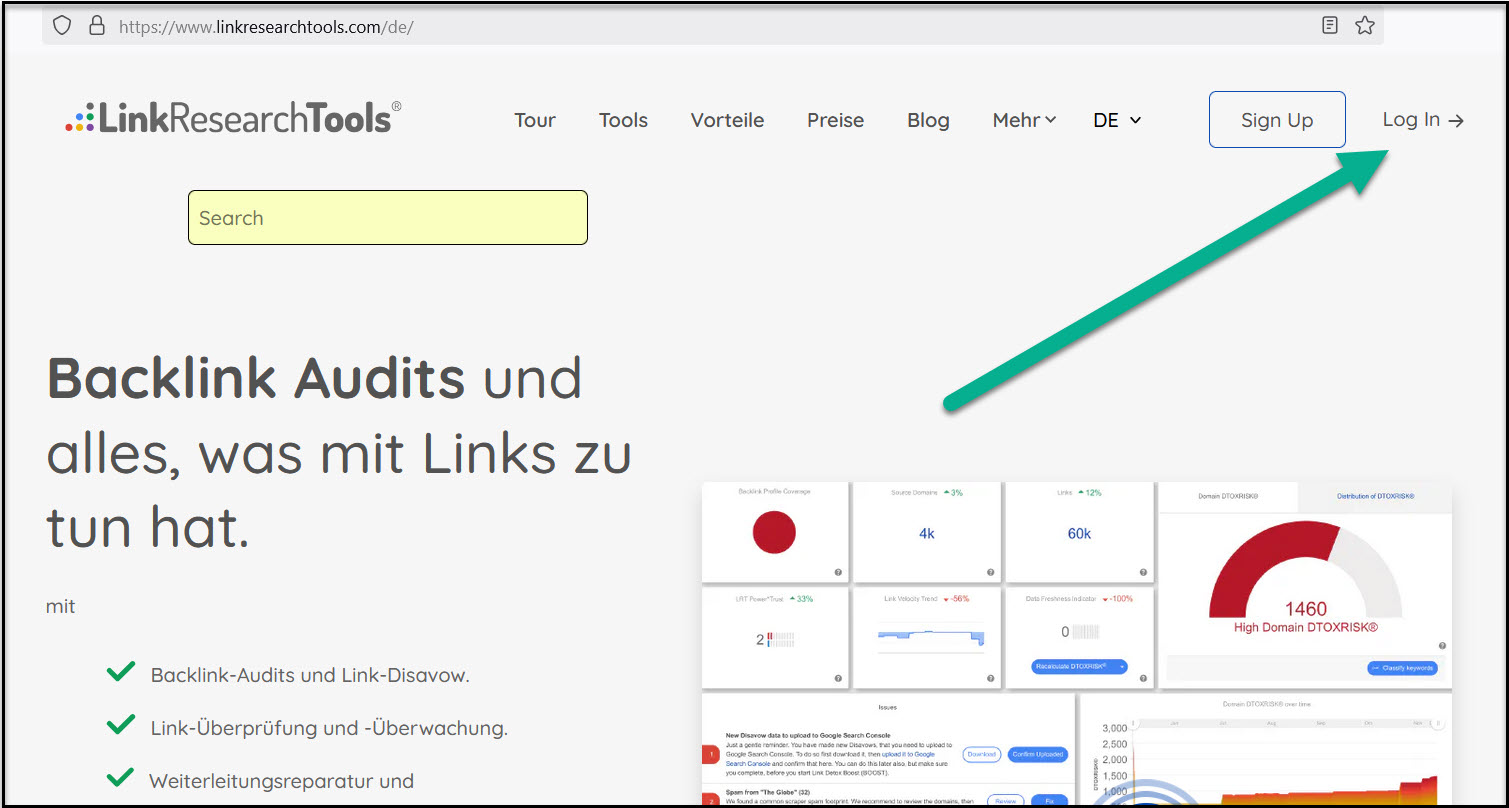Image resolution: width=1509 pixels, height=808 pixels.
Task: Switch to Domain DTOXRISK tab
Action: coord(1228,496)
